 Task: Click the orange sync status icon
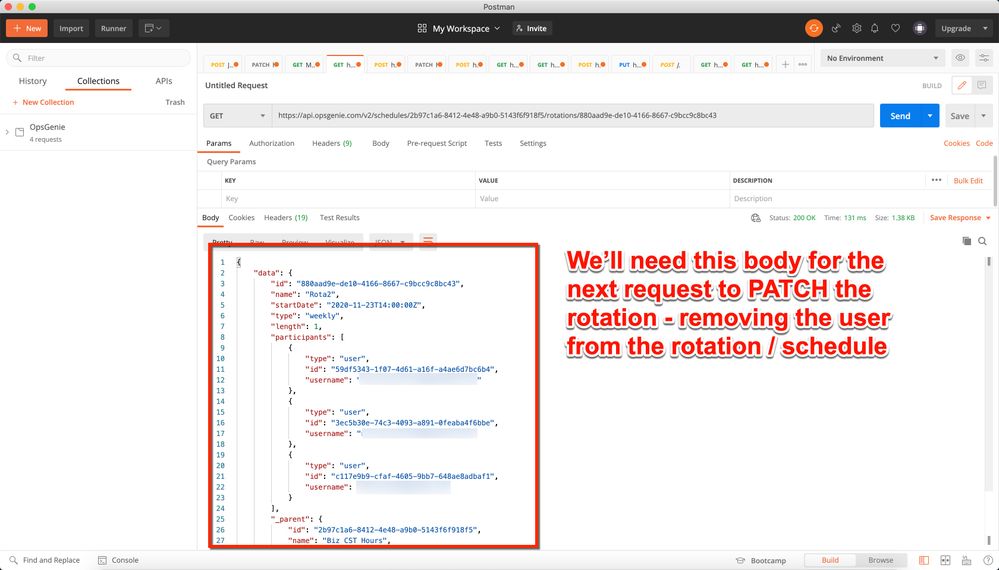click(x=814, y=28)
